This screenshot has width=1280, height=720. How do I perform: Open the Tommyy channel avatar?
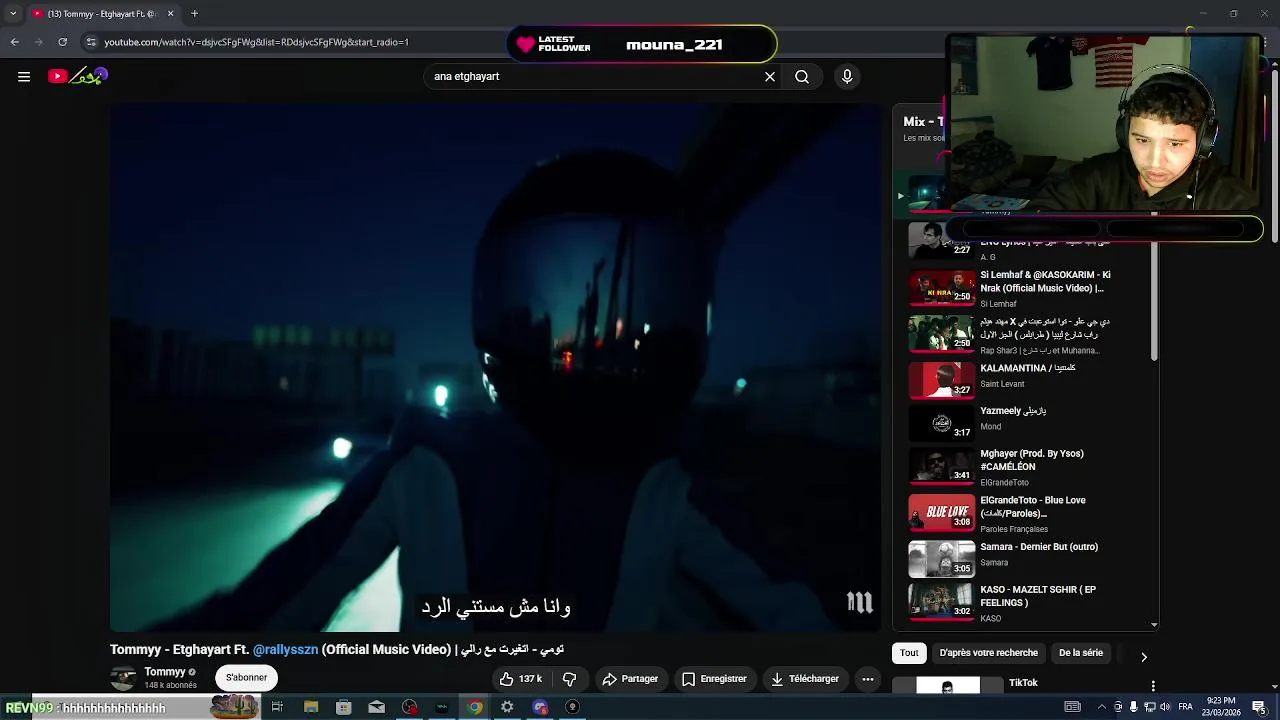tap(123, 677)
